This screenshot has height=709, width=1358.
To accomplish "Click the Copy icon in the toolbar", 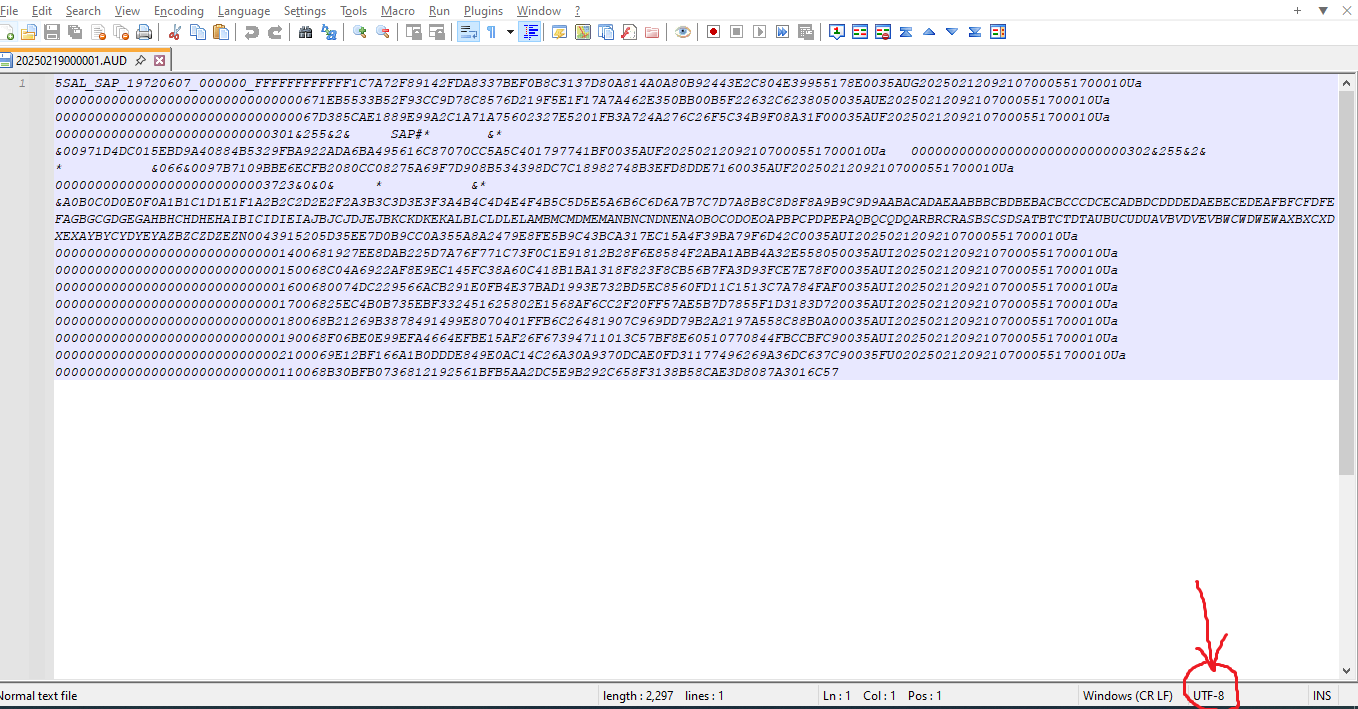I will click(x=197, y=32).
